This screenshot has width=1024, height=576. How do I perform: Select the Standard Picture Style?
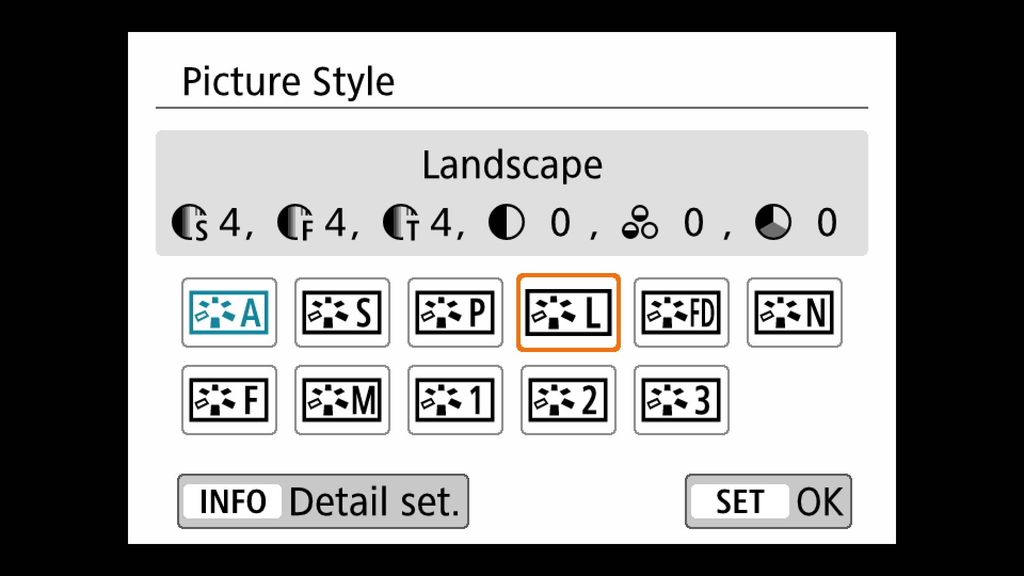341,313
